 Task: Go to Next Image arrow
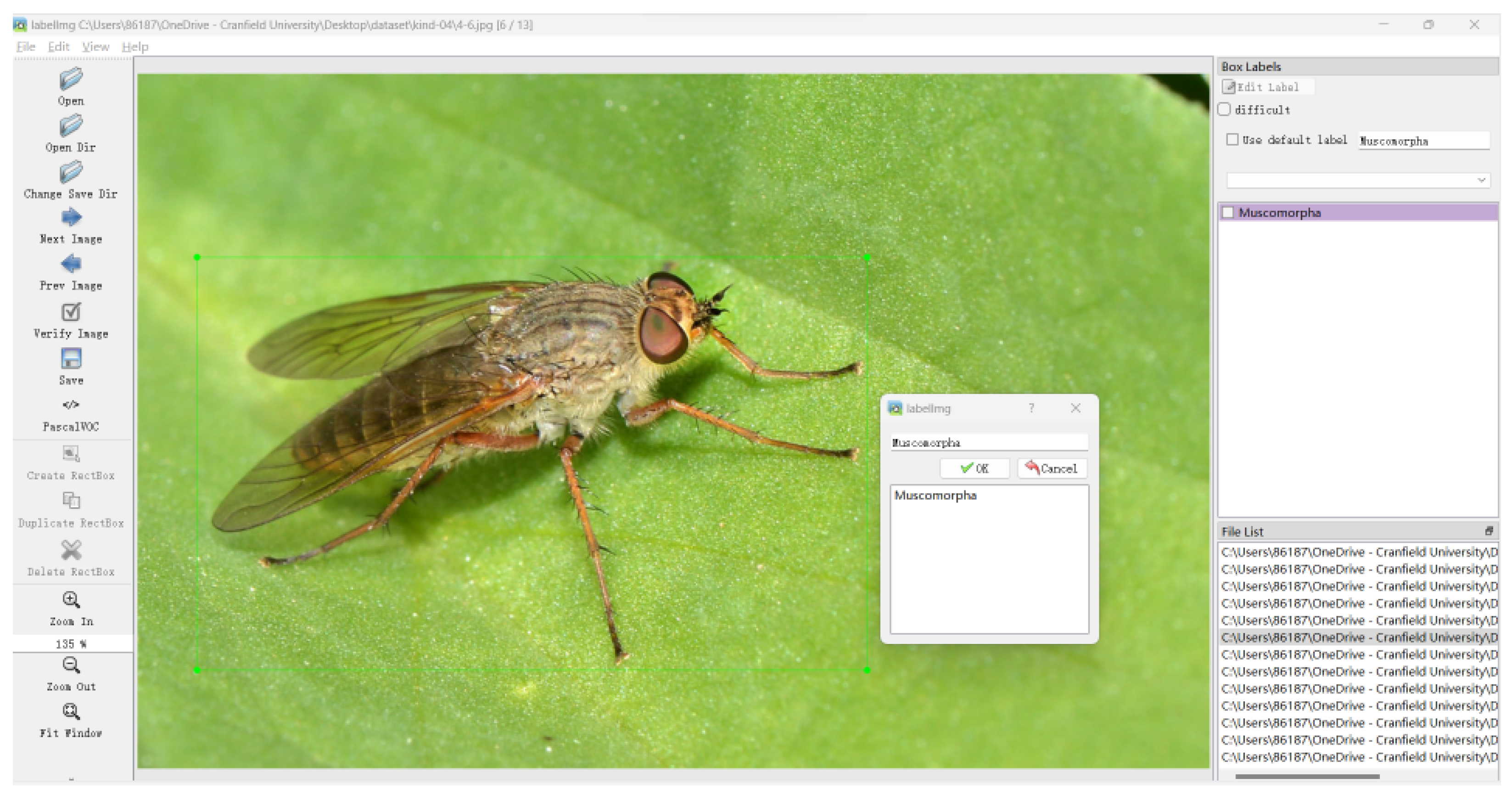[x=71, y=218]
